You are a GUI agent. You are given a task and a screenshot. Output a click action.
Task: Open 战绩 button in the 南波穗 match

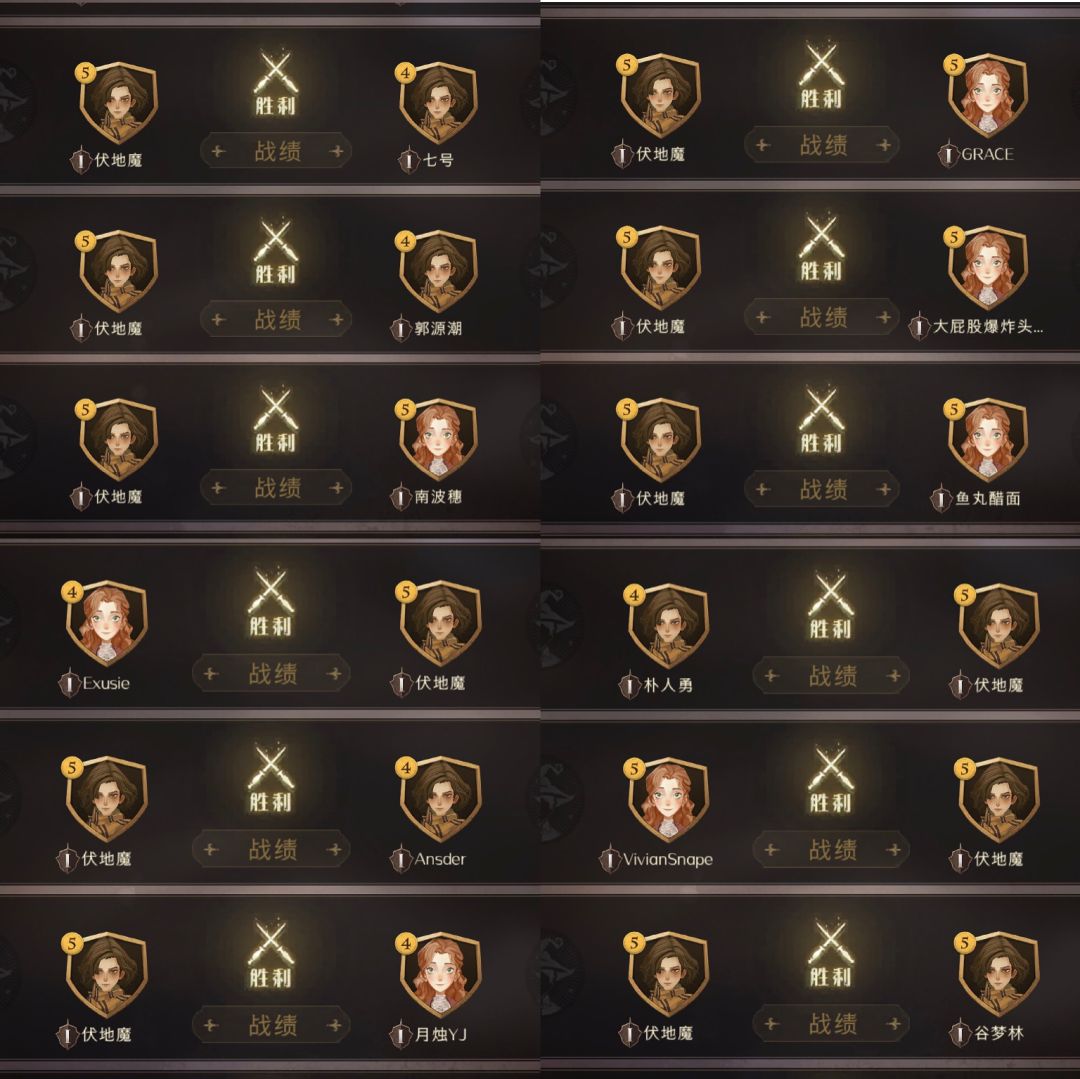tap(277, 488)
